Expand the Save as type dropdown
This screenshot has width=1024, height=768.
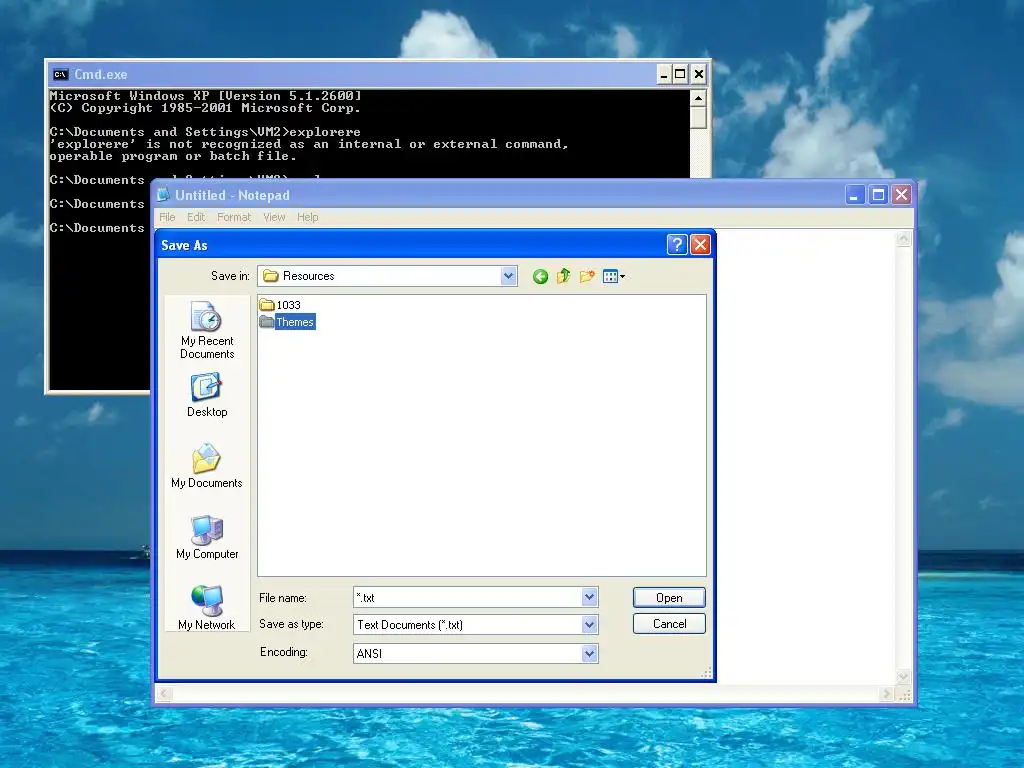pyautogui.click(x=589, y=625)
